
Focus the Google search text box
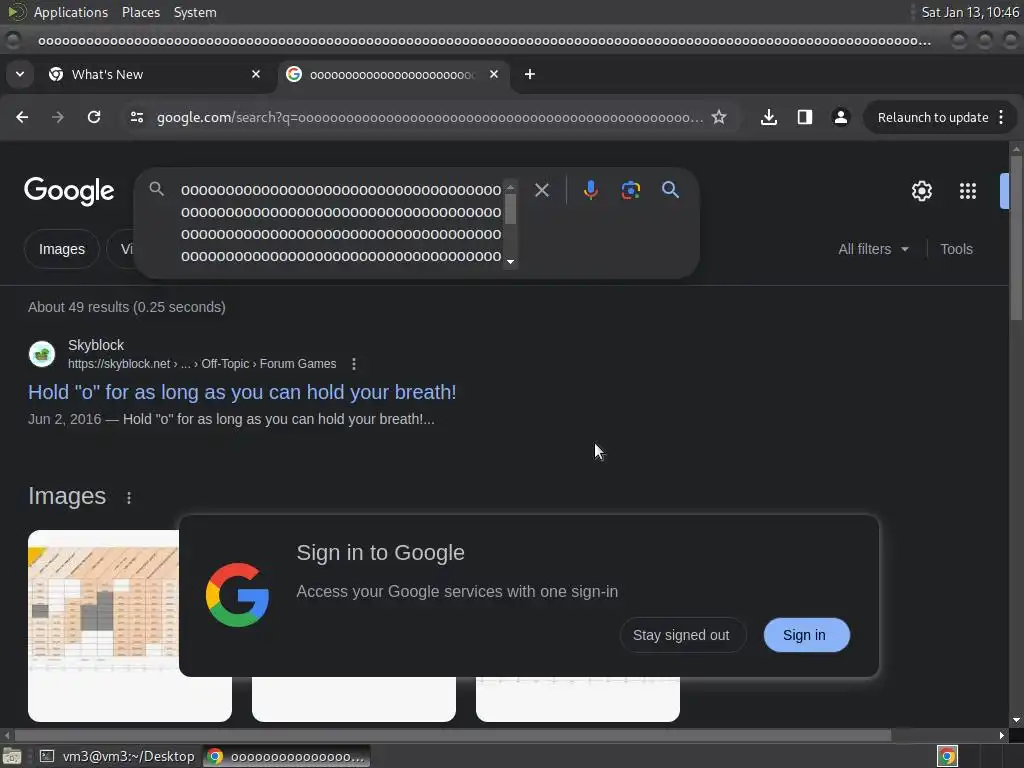click(x=340, y=223)
